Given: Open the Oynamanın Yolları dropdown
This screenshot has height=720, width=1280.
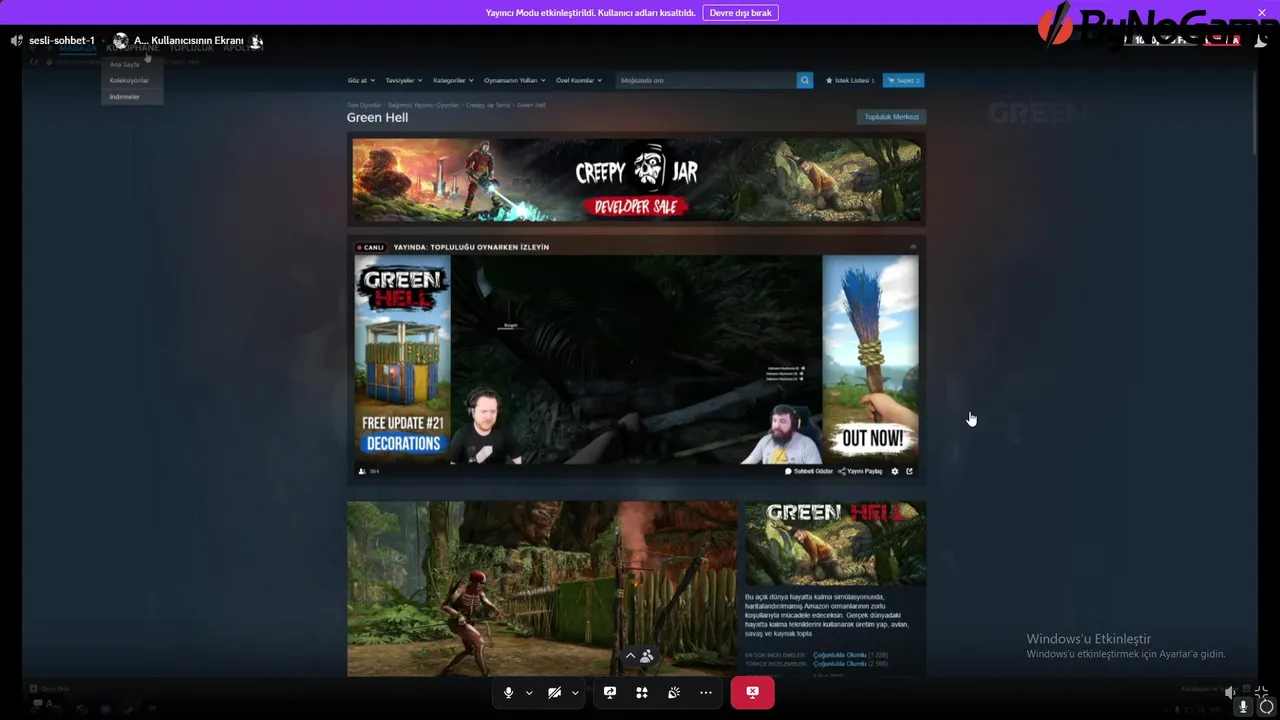Looking at the screenshot, I should tap(514, 80).
